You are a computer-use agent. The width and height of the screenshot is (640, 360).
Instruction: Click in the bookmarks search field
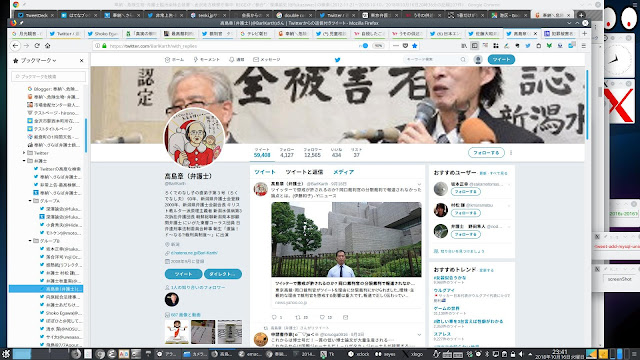[49, 76]
